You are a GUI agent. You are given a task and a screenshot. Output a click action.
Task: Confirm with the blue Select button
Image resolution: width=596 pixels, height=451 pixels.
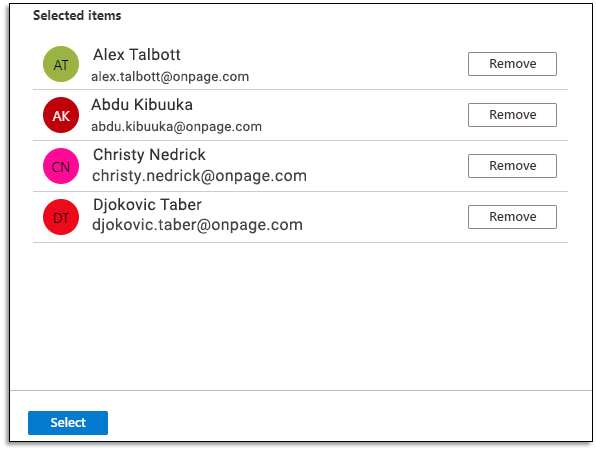click(x=68, y=423)
